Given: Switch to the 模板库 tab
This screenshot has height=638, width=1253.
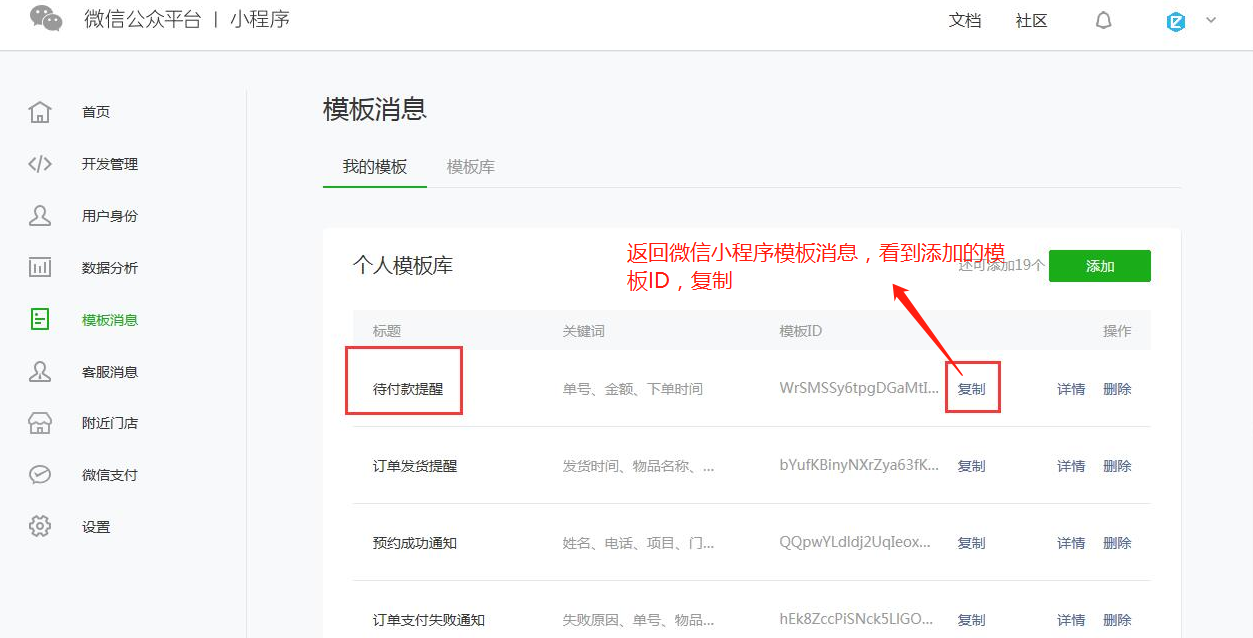Looking at the screenshot, I should click(471, 167).
